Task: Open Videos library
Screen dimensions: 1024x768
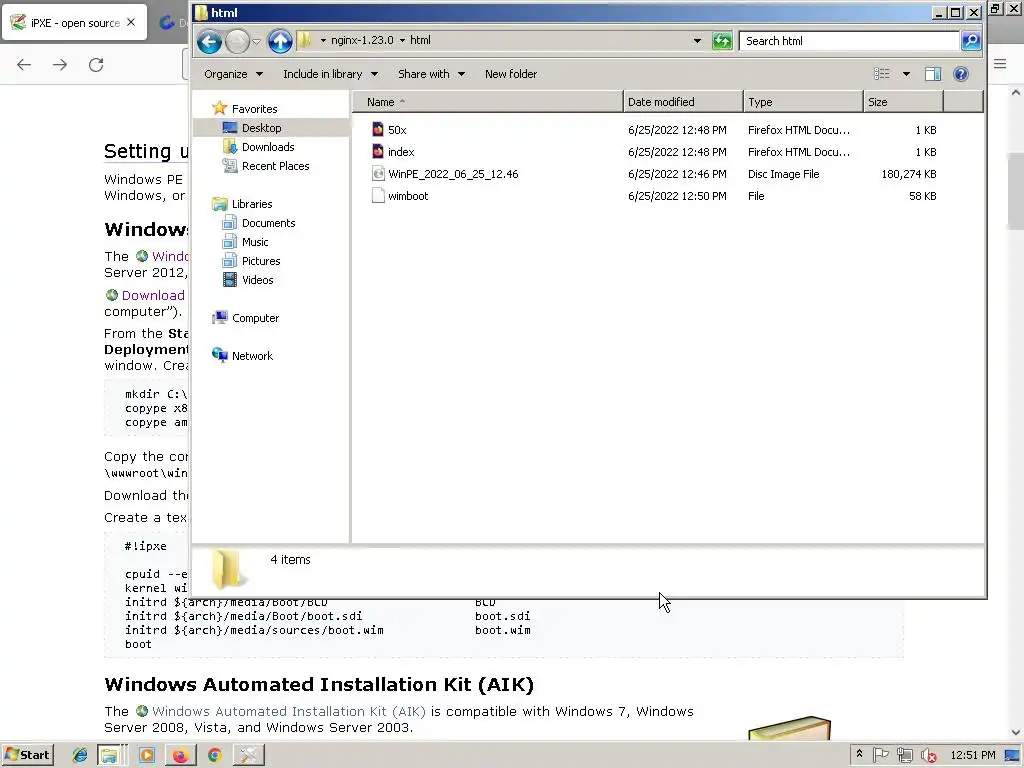Action: (x=257, y=280)
